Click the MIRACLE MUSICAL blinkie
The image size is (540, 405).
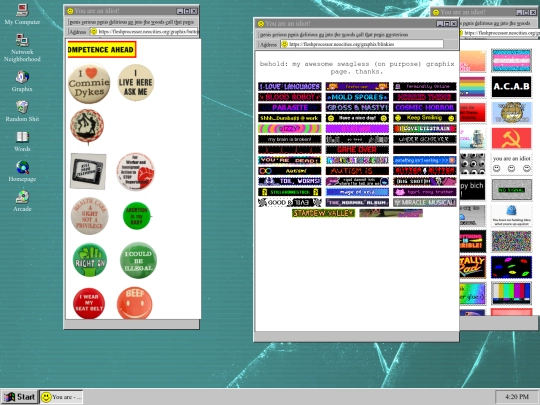click(425, 202)
